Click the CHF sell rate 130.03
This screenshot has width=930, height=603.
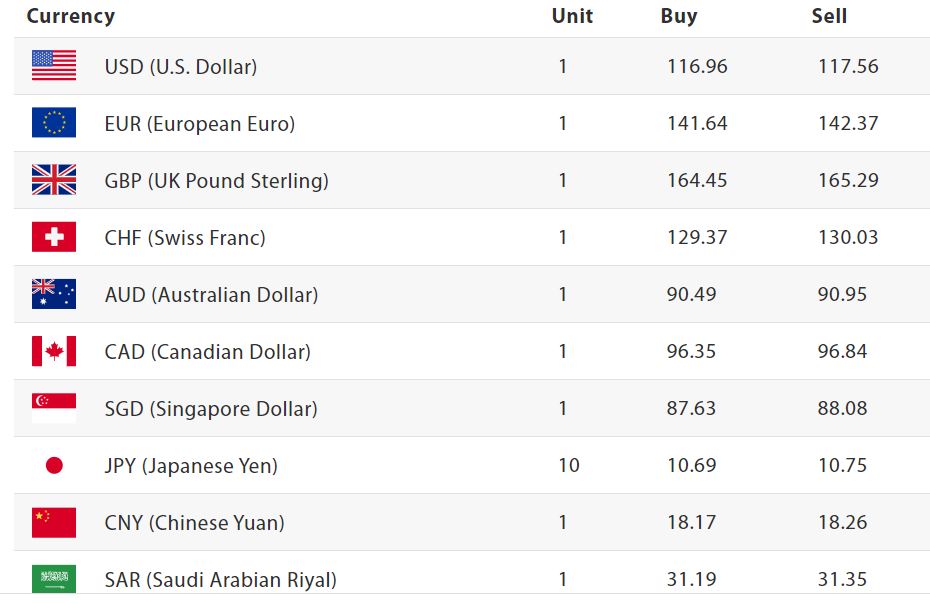point(848,238)
